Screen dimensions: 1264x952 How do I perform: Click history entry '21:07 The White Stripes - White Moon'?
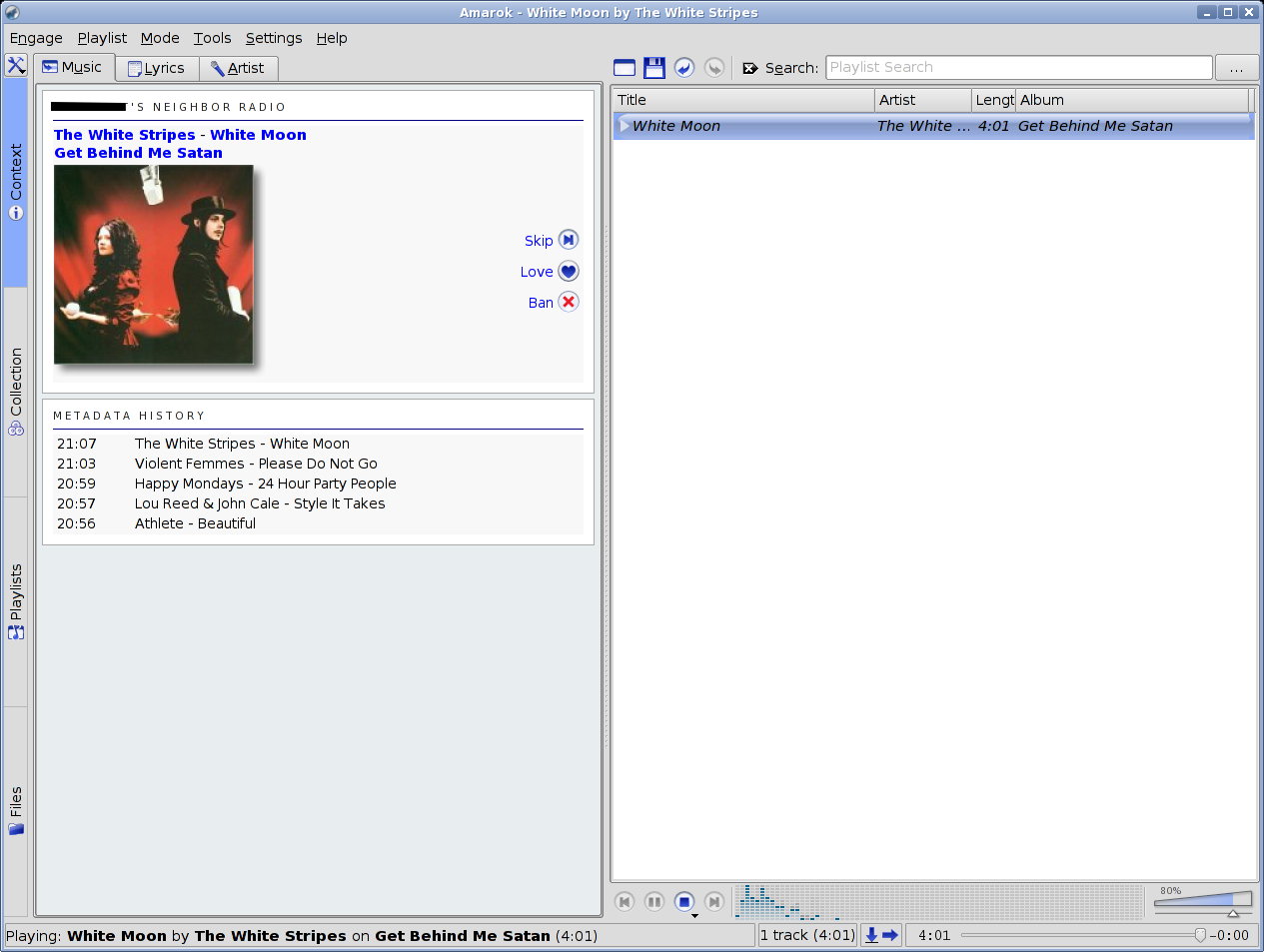pos(203,444)
